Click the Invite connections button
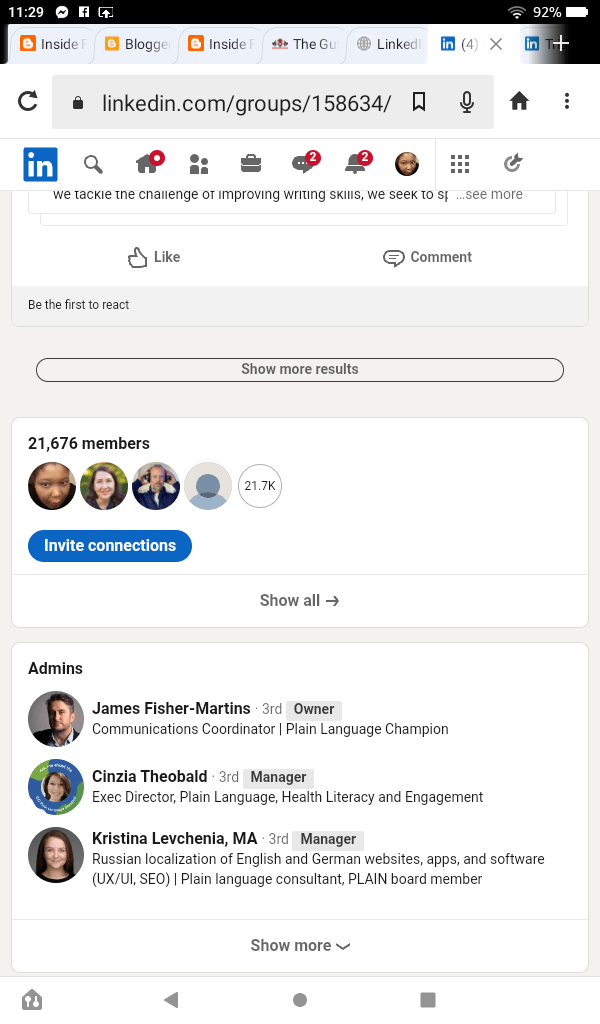Image resolution: width=600 pixels, height=1024 pixels. coord(110,546)
